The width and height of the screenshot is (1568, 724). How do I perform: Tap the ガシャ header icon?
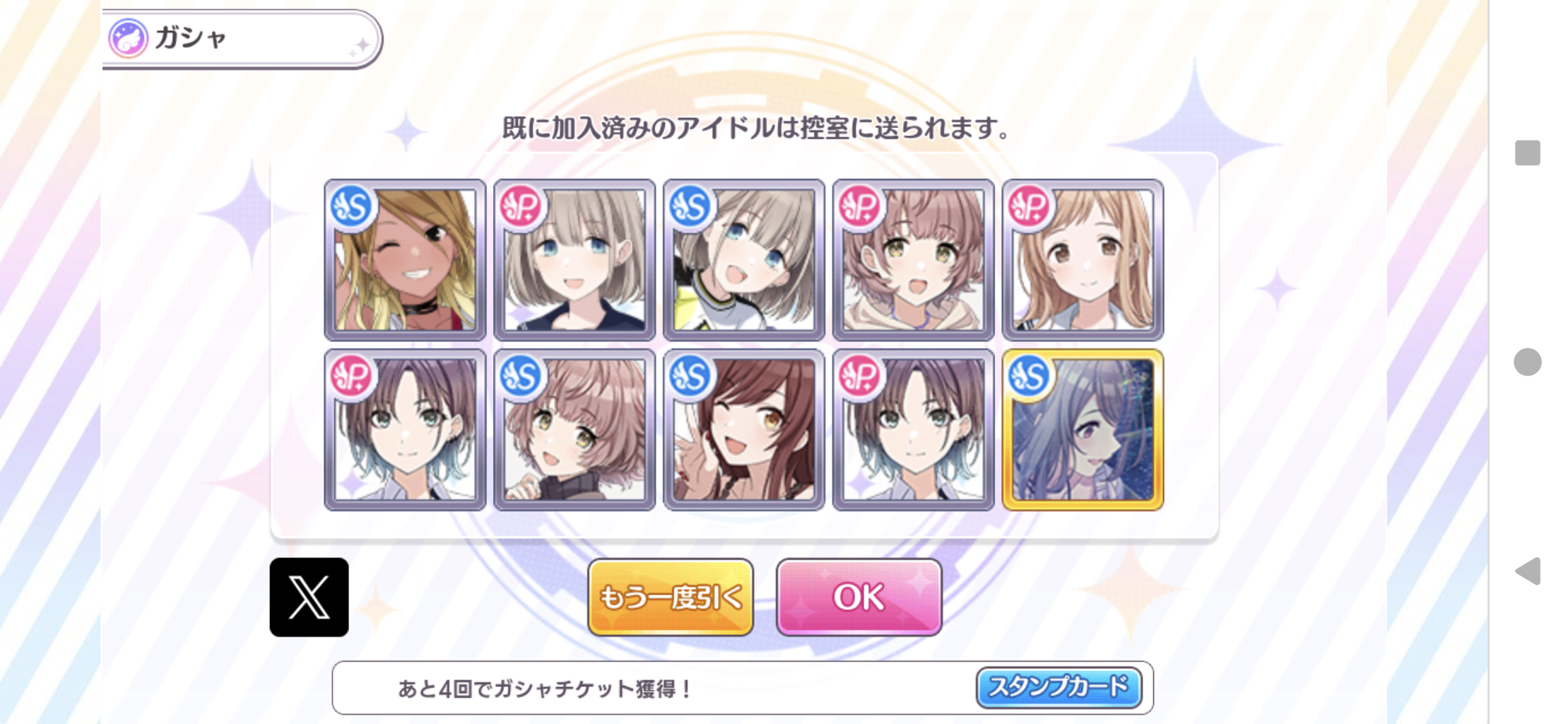coord(128,38)
